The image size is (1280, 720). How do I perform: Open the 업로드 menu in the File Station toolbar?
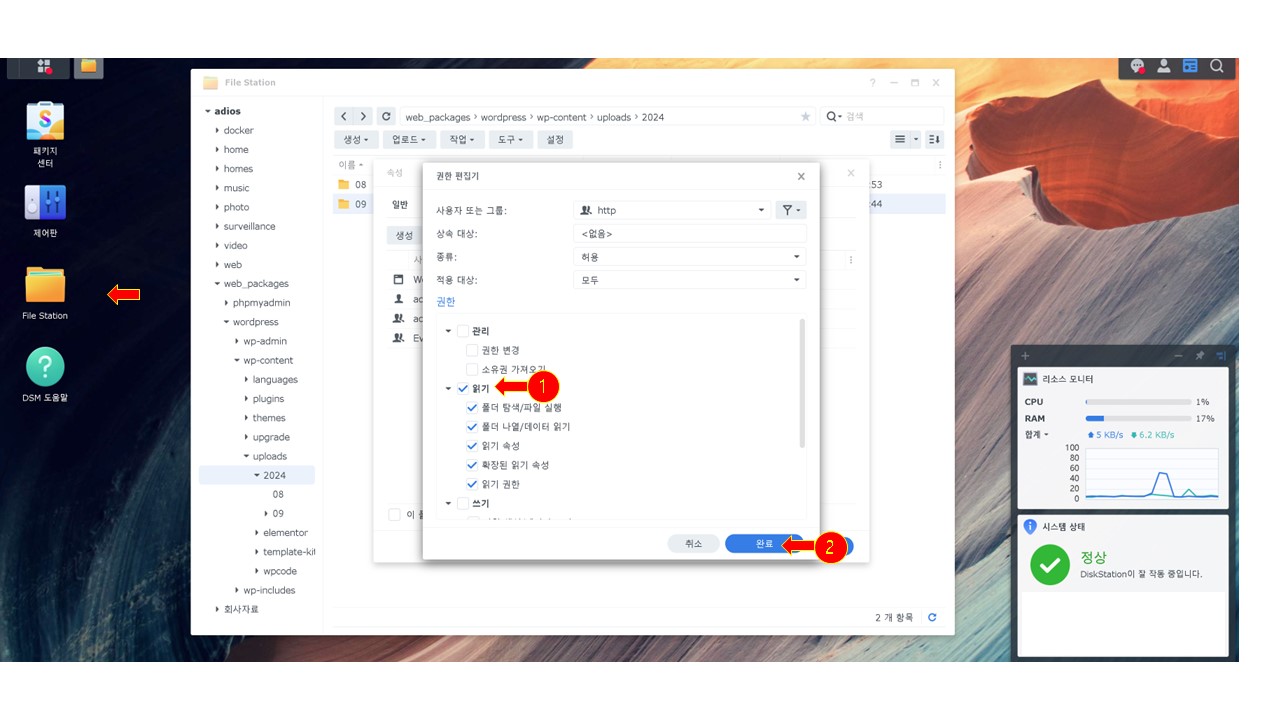point(410,140)
